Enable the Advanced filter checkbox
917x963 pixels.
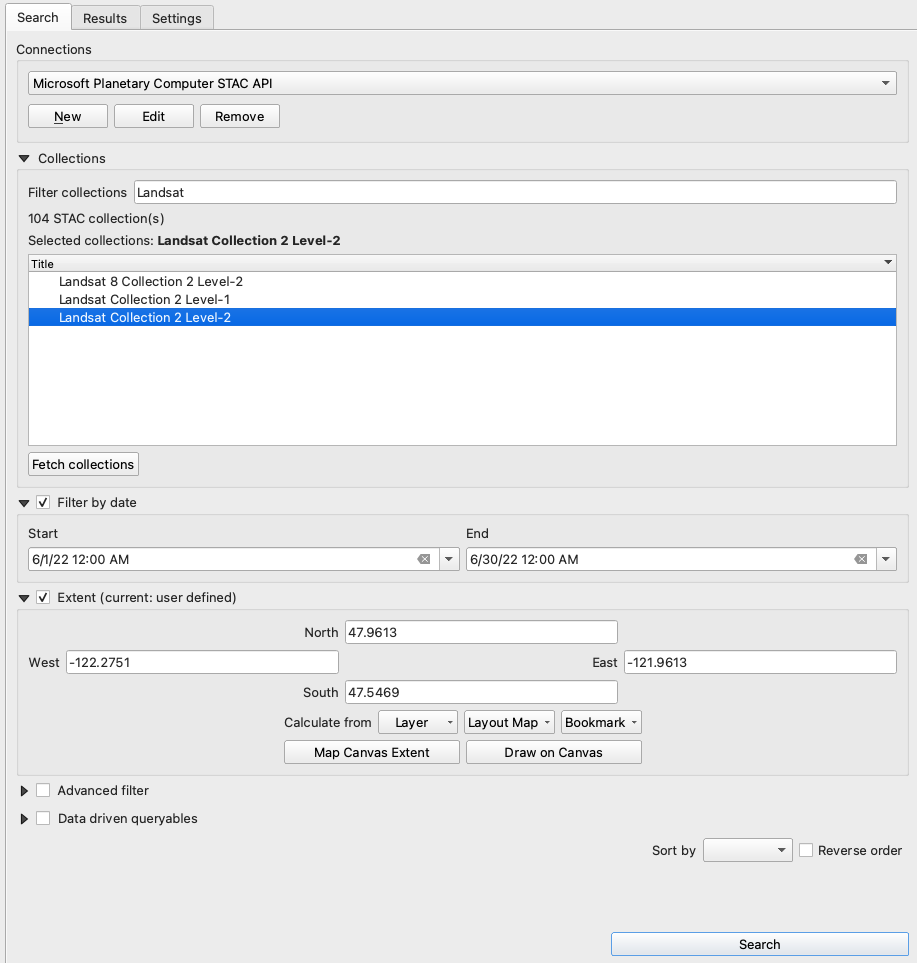pyautogui.click(x=43, y=790)
